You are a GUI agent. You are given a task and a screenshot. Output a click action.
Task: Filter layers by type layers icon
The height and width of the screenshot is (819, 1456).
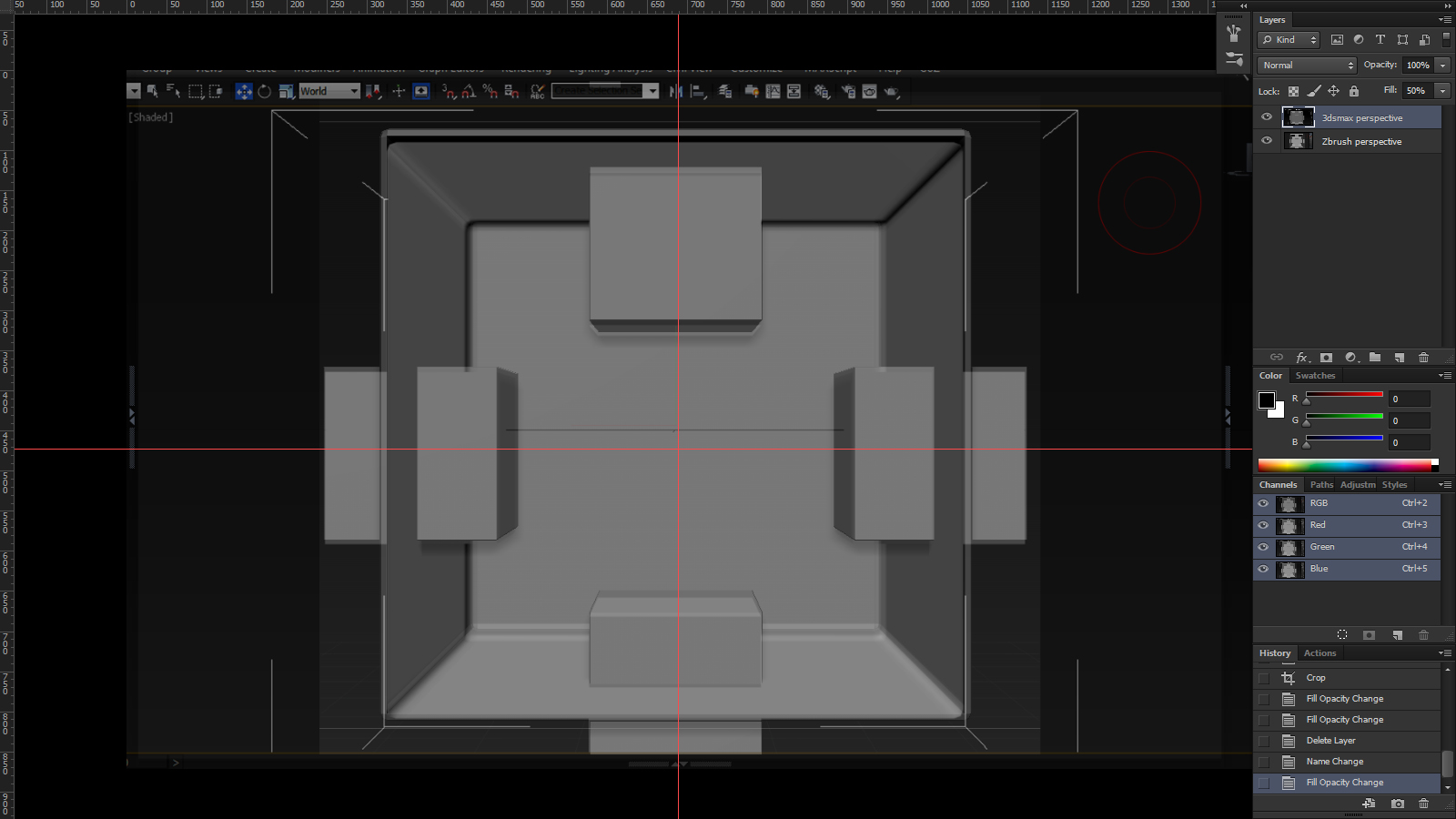(x=1380, y=40)
